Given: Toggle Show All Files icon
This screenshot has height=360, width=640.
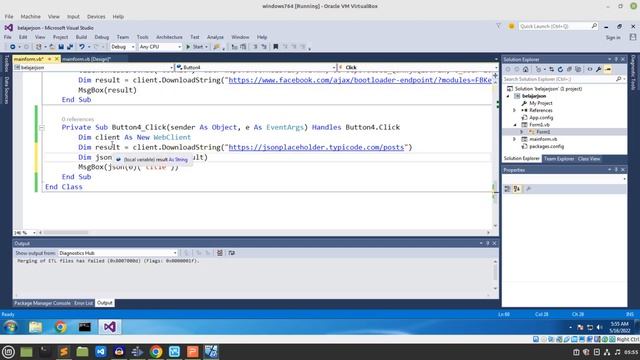Looking at the screenshot, I should coord(578,69).
